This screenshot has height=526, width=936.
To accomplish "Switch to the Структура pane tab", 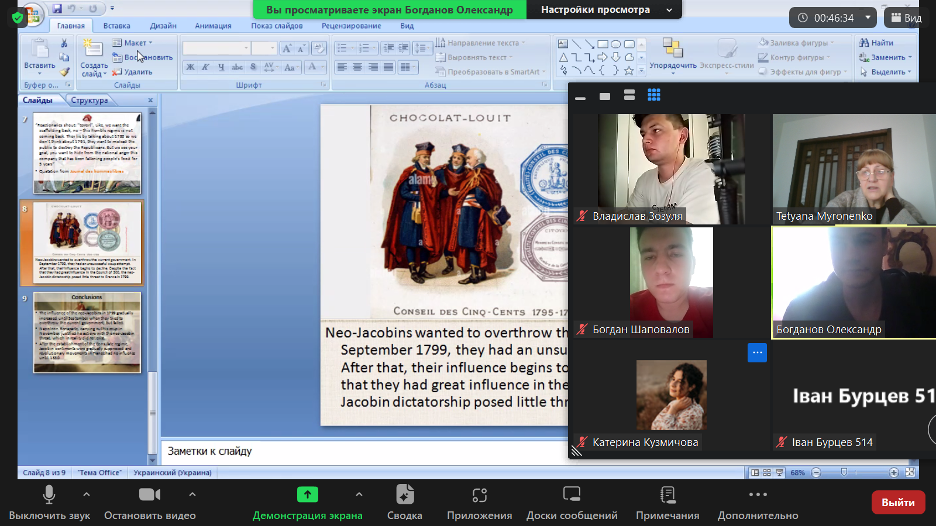I will 90,101.
